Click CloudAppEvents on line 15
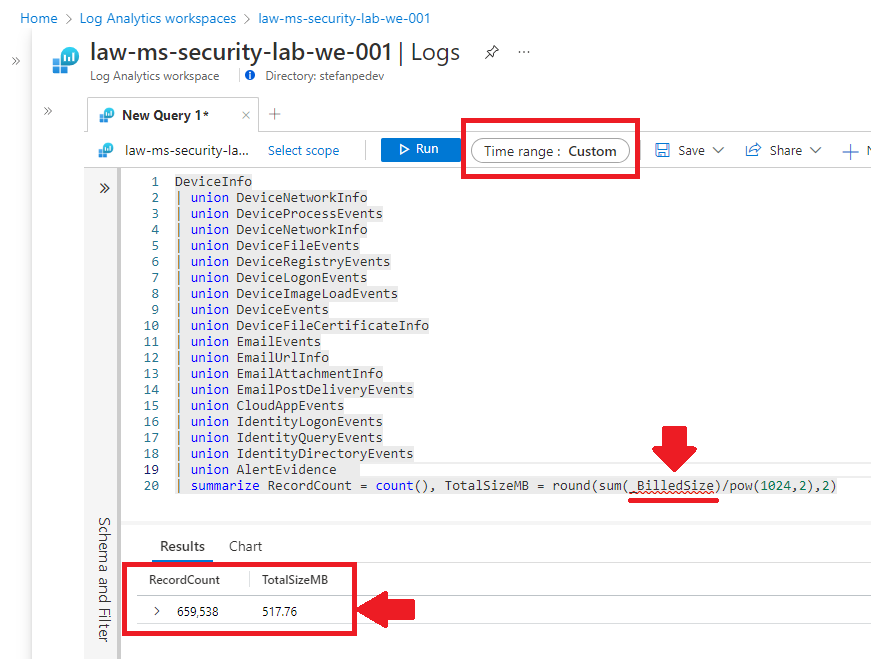The image size is (871, 659). point(291,406)
